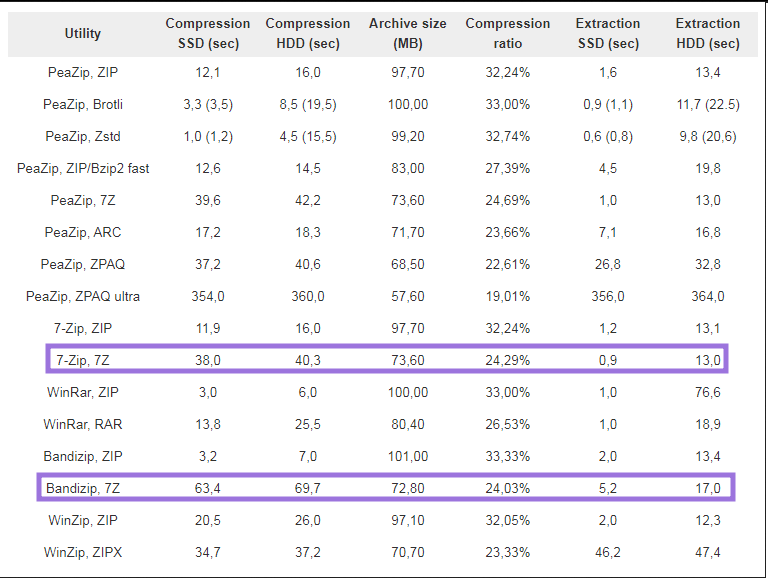Click the highlighted "7-Zip, 7Z" row label
768x578 pixels.
coord(83,360)
